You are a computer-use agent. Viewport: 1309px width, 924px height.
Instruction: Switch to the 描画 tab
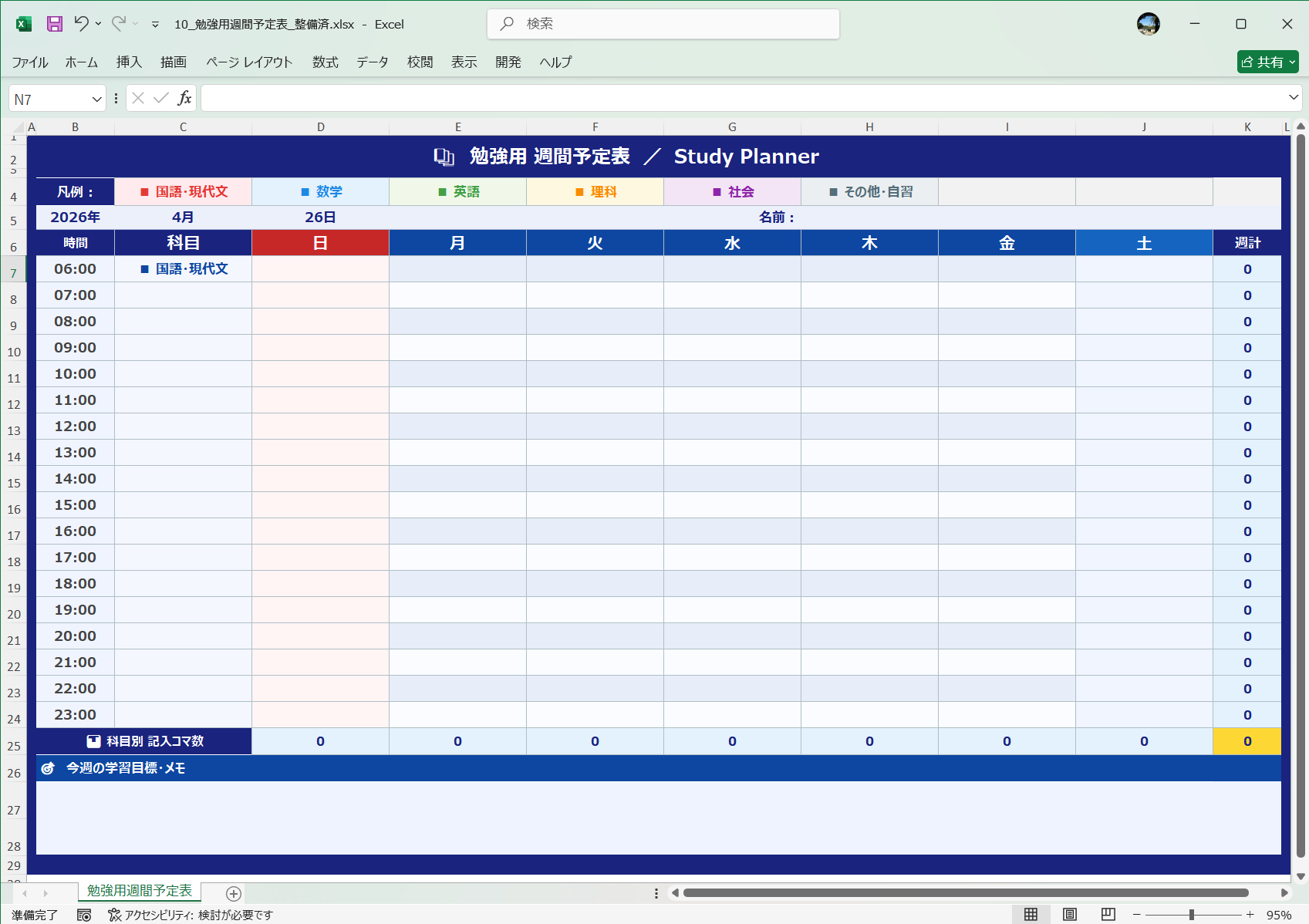[x=174, y=62]
